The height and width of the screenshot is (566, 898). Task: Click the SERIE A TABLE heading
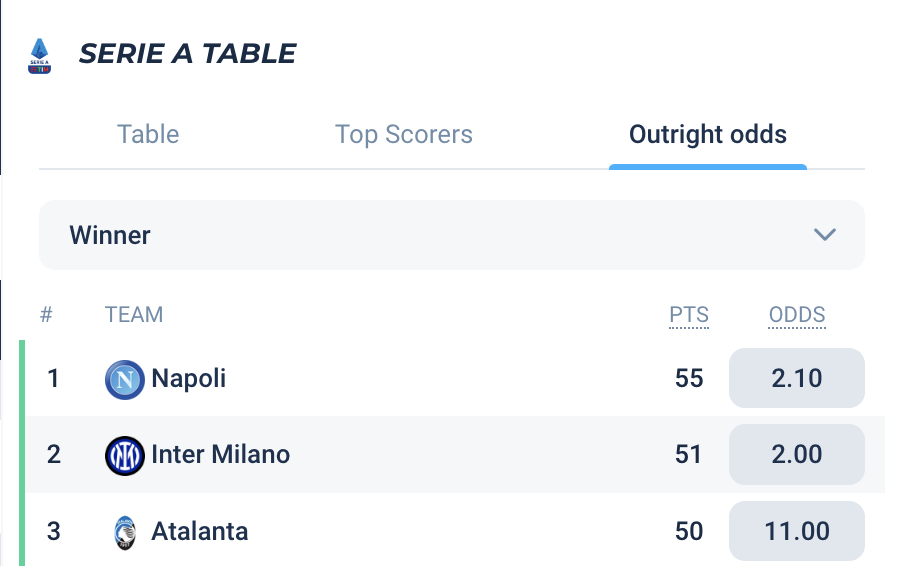(187, 53)
